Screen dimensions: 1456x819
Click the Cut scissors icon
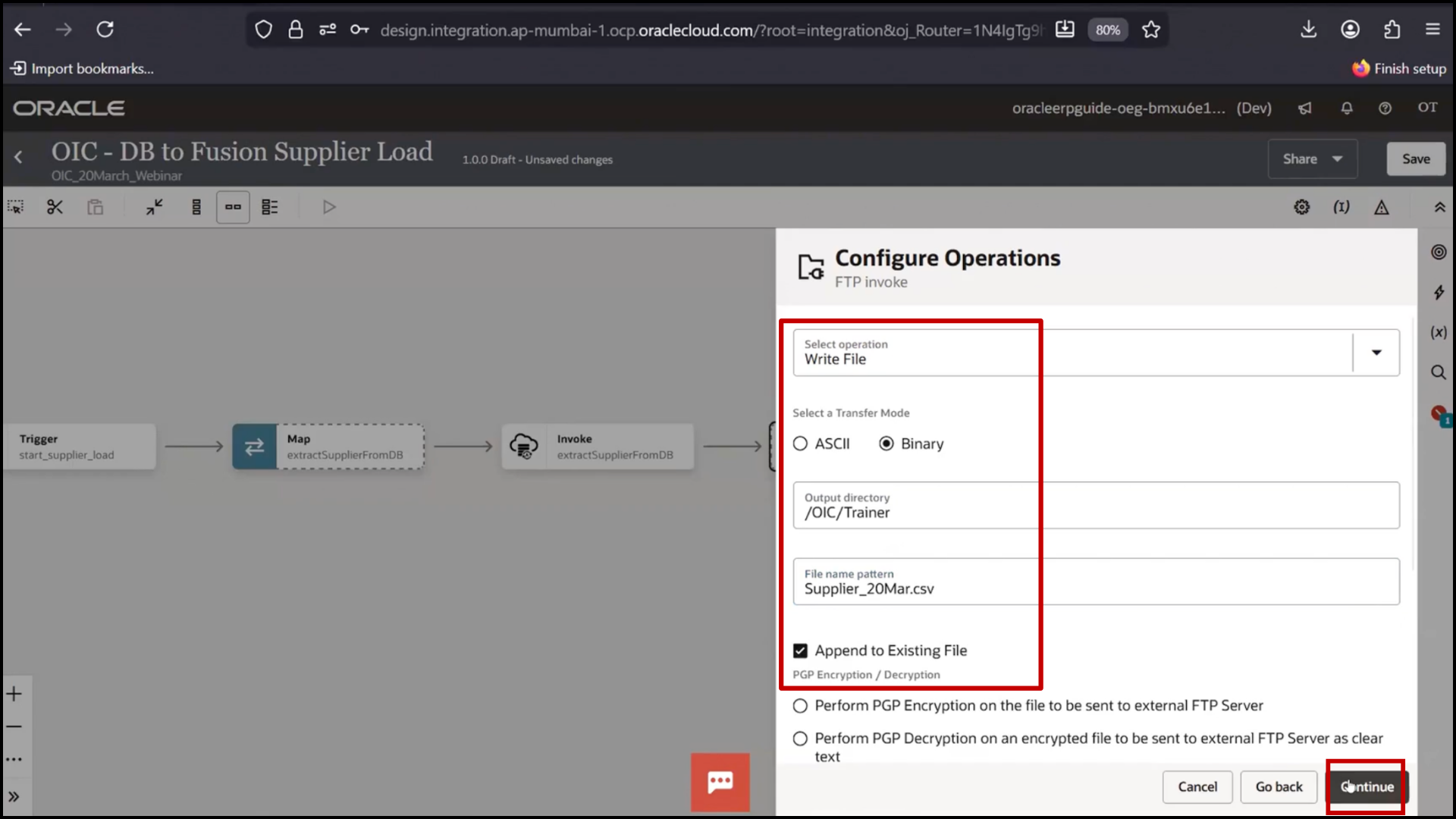tap(55, 207)
